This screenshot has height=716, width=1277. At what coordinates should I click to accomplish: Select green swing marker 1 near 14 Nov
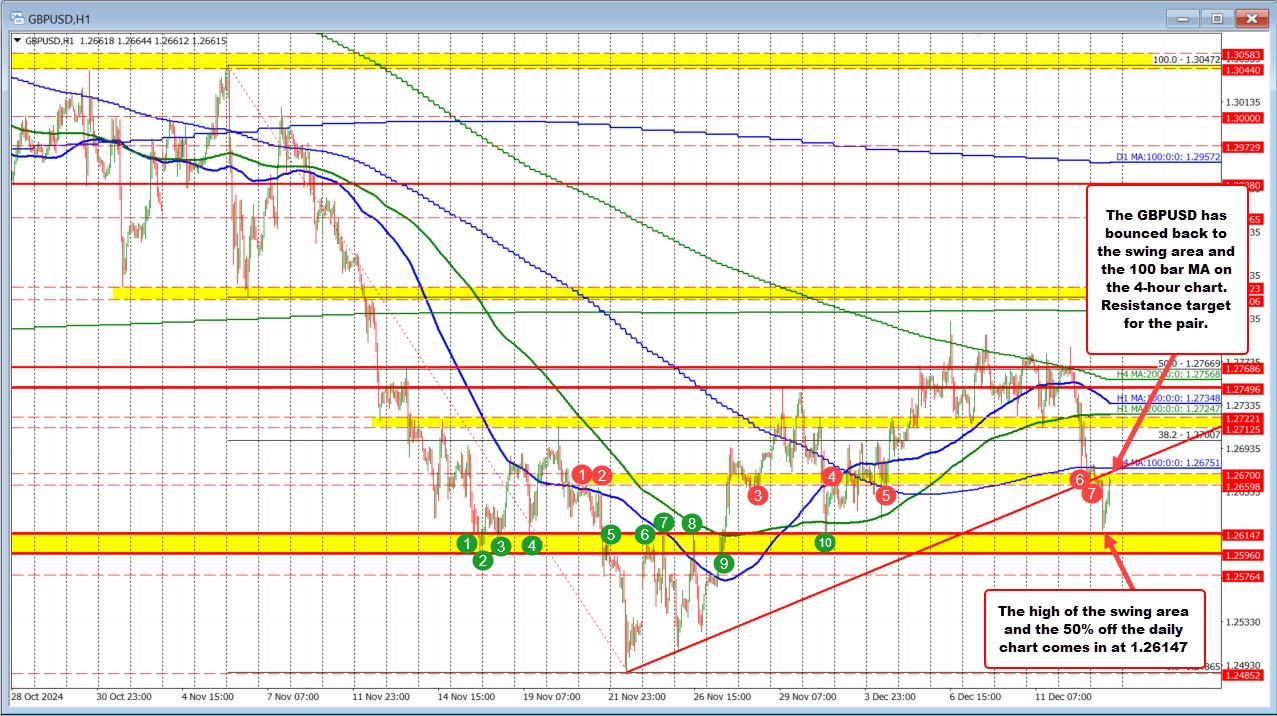tap(465, 544)
